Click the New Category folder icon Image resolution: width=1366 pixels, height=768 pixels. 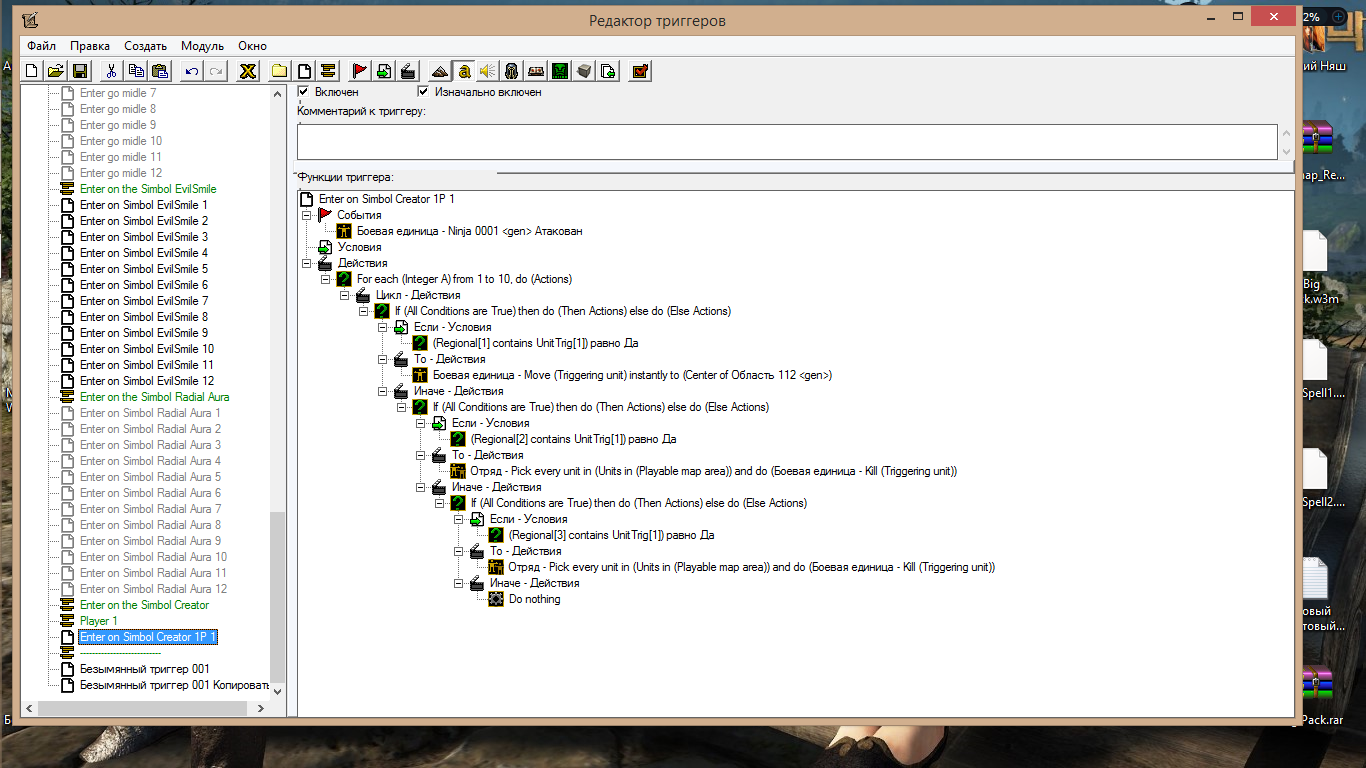280,71
